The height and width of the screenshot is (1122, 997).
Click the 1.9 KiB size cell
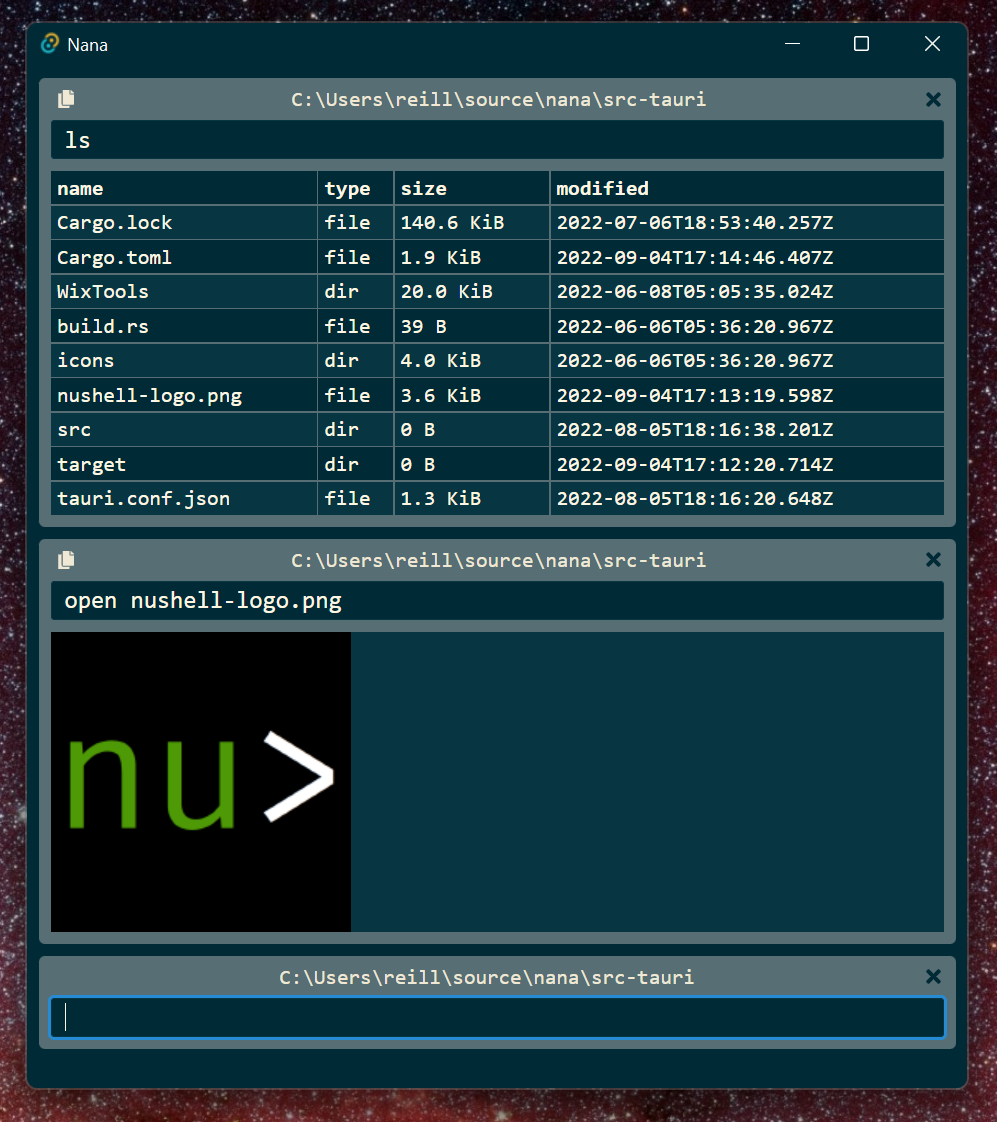tap(472, 257)
